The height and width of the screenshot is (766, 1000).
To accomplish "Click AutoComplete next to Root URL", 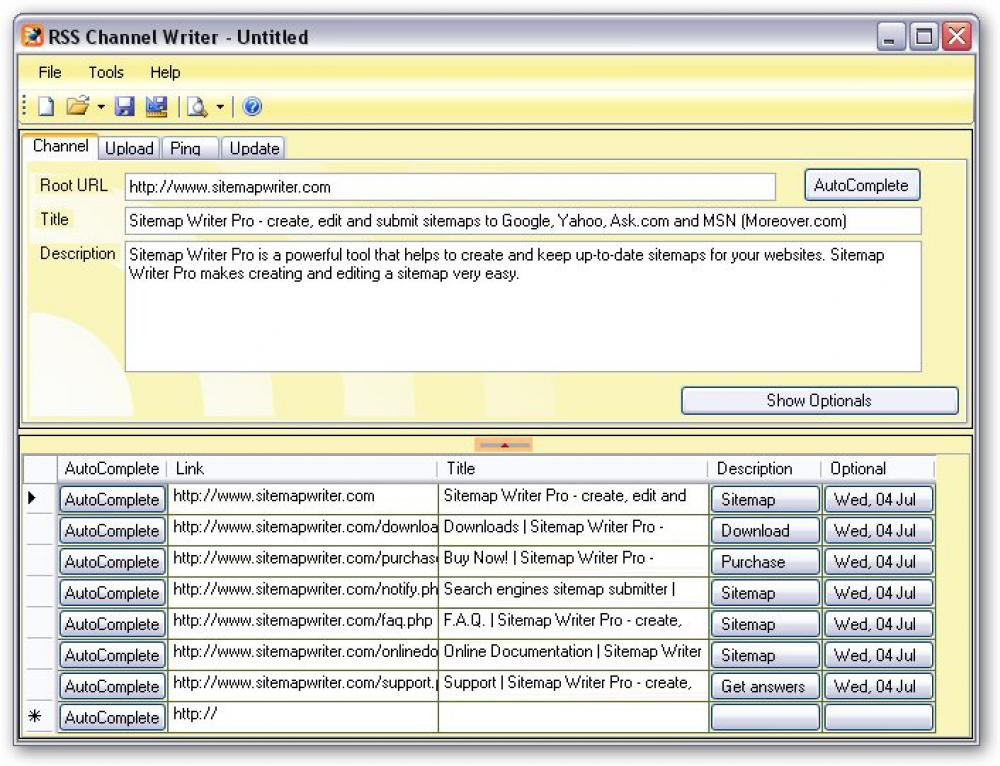I will [x=861, y=184].
